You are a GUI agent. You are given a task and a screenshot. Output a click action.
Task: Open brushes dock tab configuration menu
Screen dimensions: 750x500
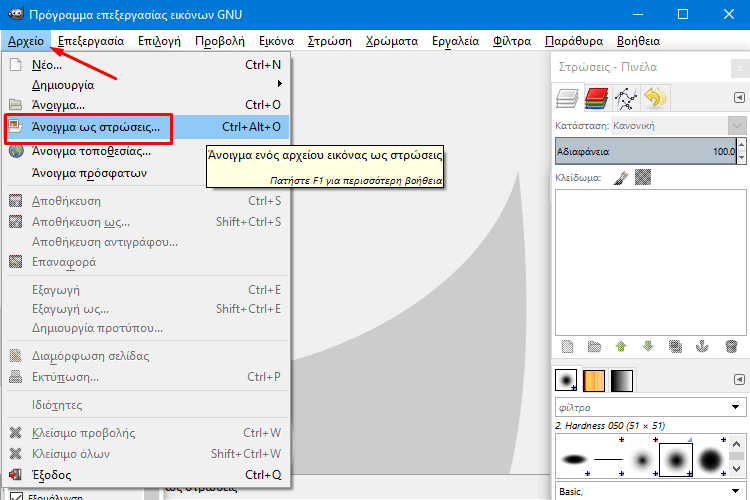[739, 379]
